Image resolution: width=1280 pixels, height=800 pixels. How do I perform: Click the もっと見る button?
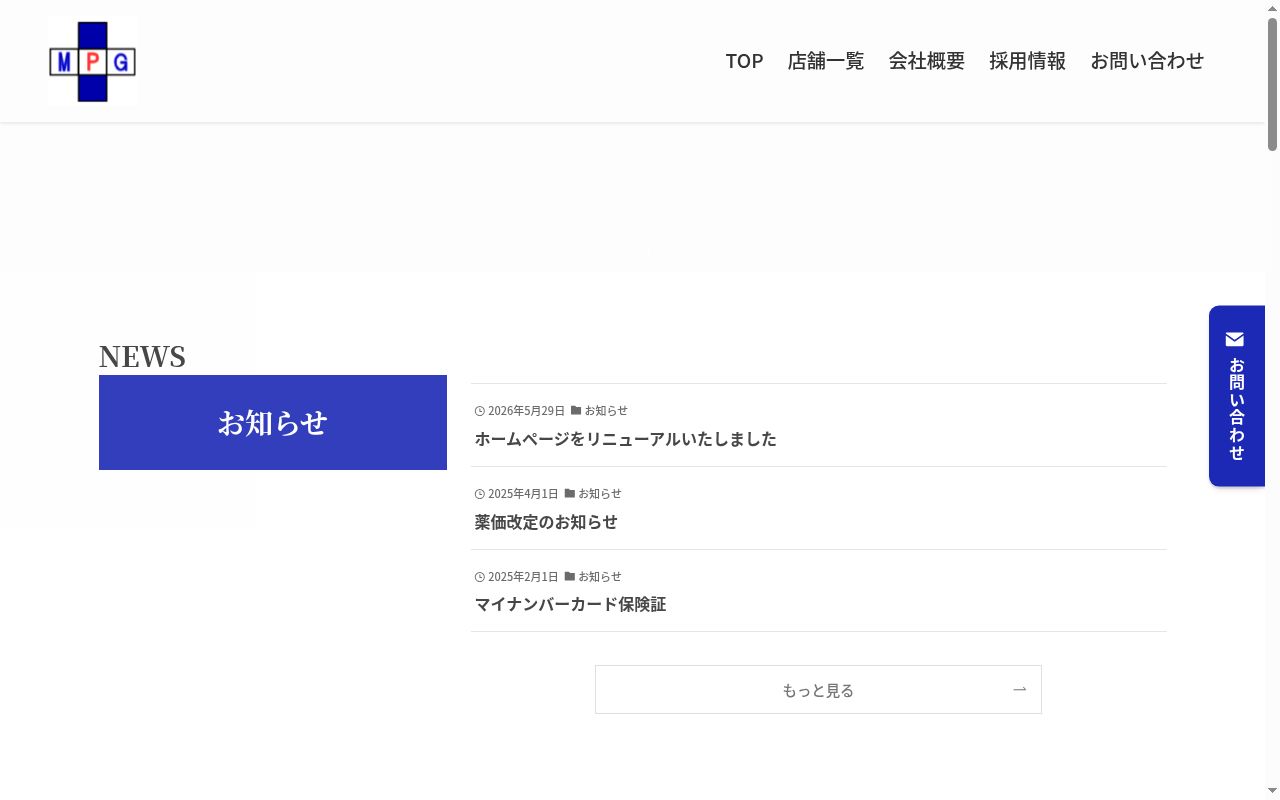[x=818, y=690]
